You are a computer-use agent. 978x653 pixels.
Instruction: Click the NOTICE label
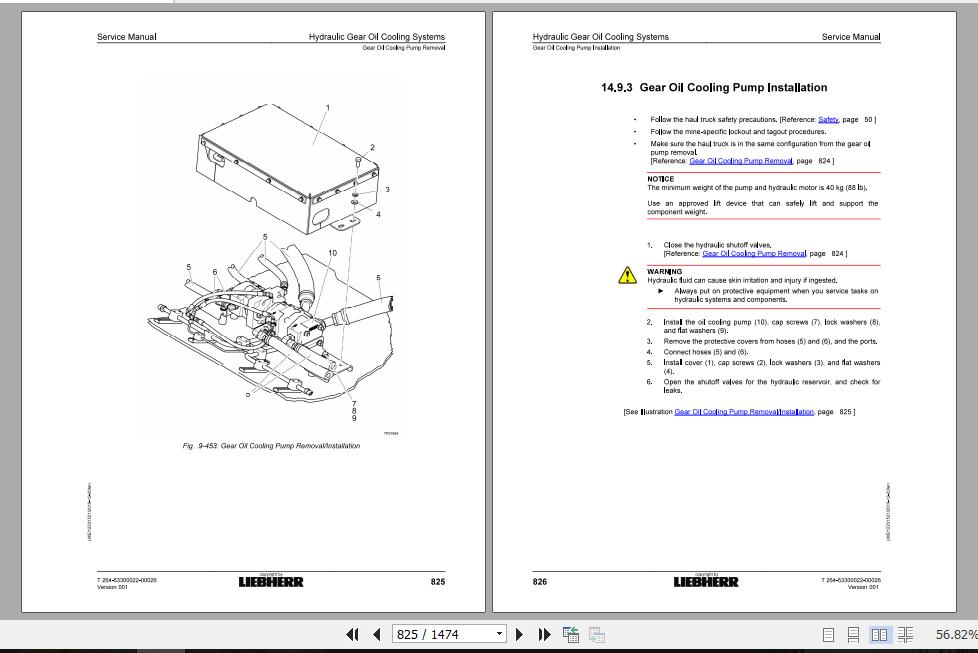coord(661,179)
